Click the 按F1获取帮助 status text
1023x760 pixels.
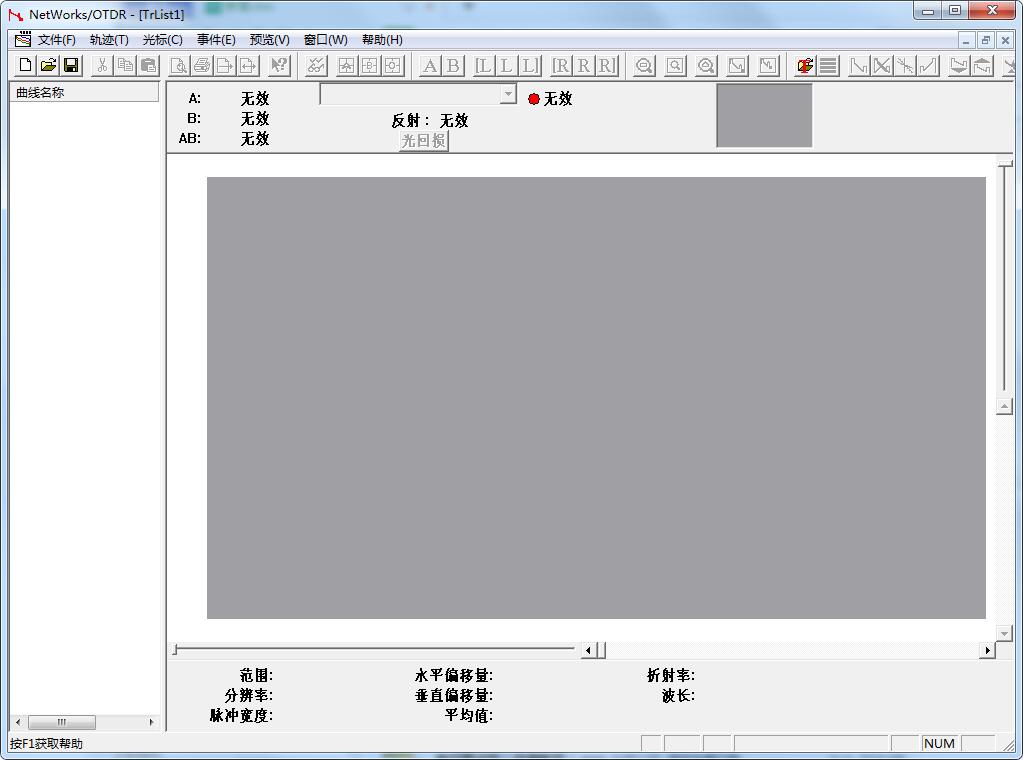point(46,744)
